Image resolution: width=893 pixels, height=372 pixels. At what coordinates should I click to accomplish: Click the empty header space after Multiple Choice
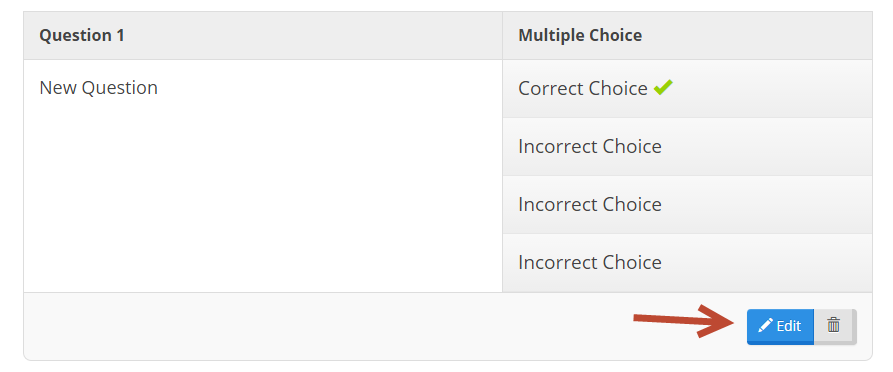point(757,35)
